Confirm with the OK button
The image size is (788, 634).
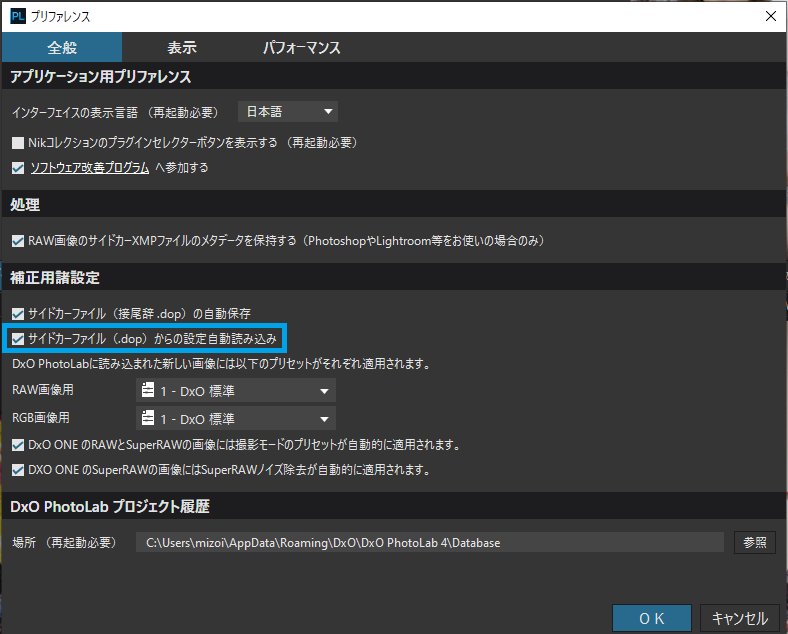pos(652,618)
